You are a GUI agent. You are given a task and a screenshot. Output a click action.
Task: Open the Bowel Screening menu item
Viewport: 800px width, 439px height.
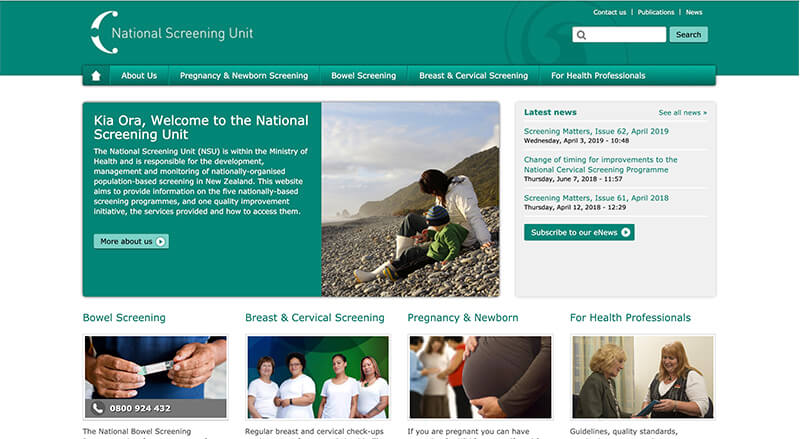coord(363,76)
